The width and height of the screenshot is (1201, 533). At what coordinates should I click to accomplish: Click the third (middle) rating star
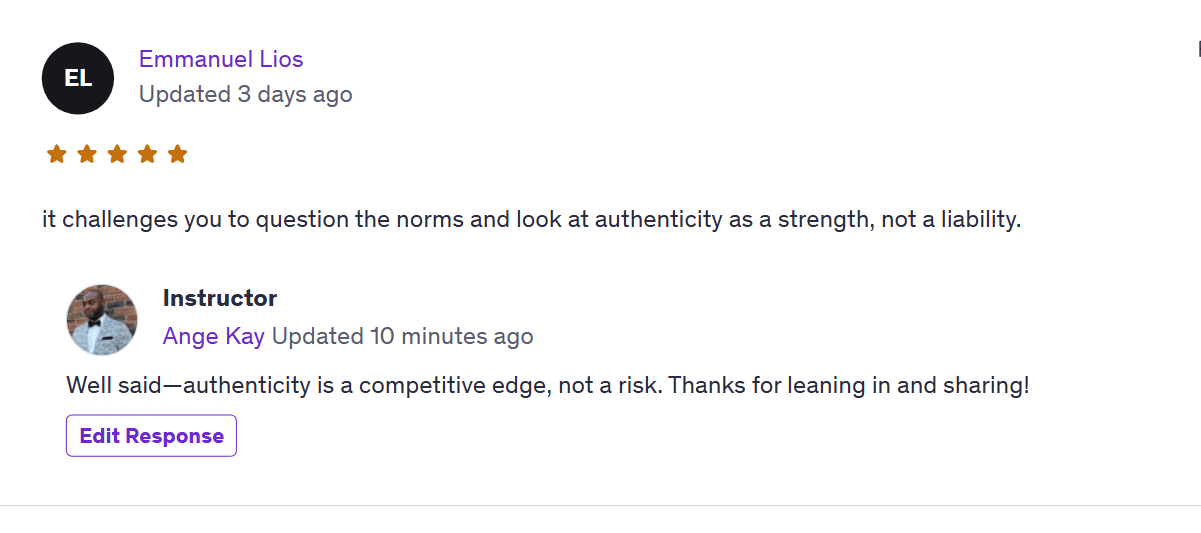117,154
